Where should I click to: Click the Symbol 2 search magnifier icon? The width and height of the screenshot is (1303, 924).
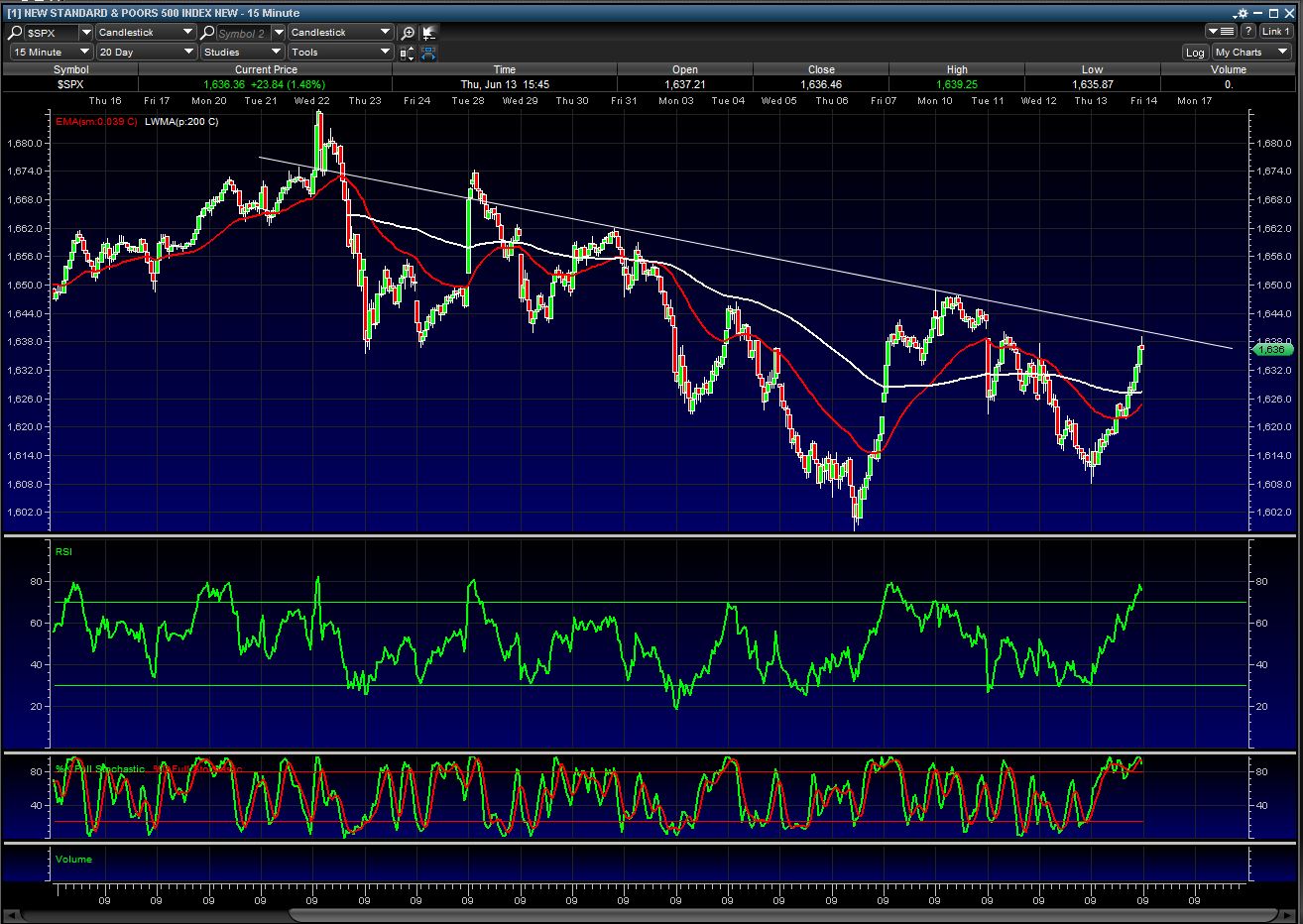coord(208,32)
